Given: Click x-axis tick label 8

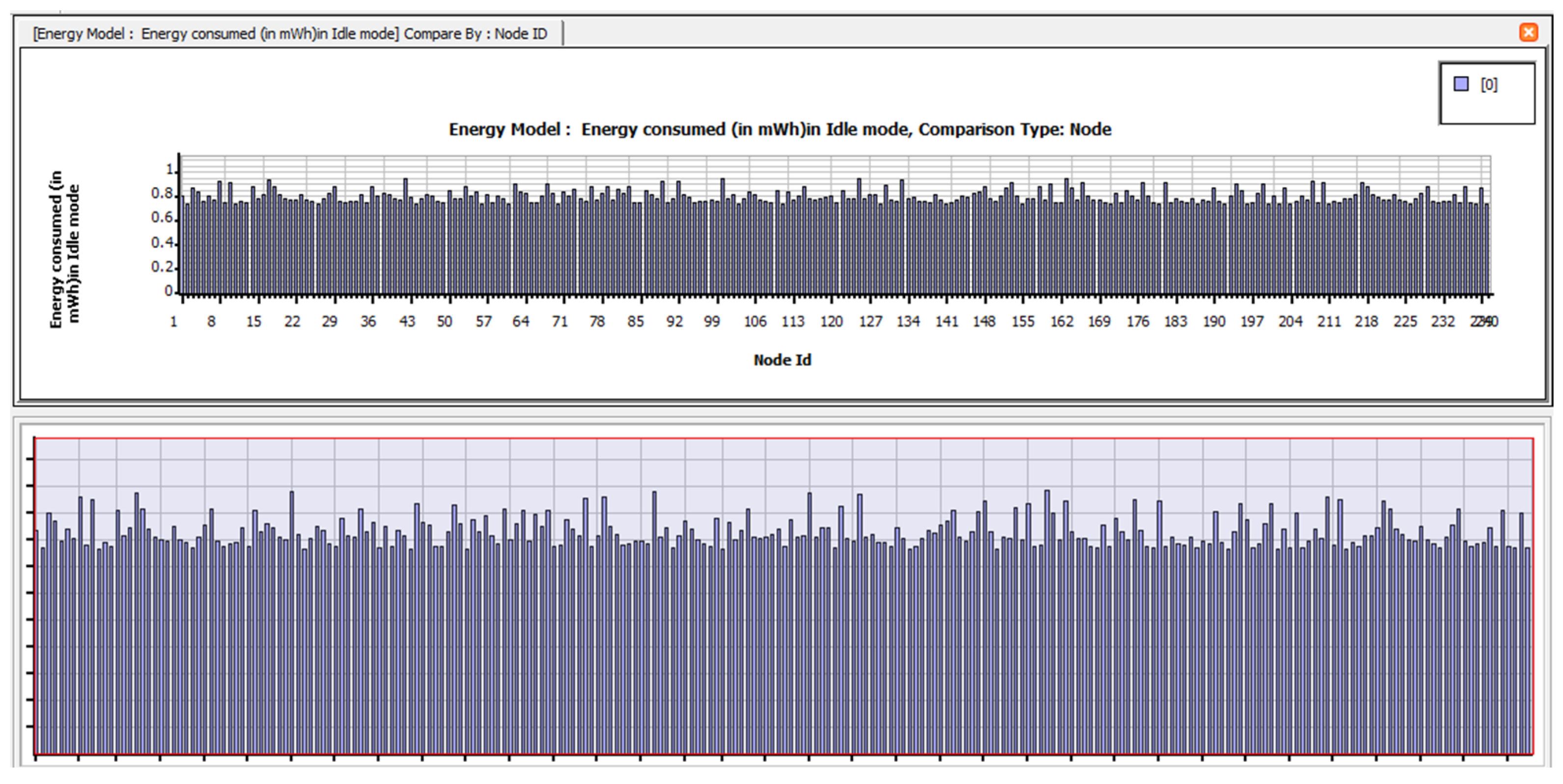Looking at the screenshot, I should [211, 322].
